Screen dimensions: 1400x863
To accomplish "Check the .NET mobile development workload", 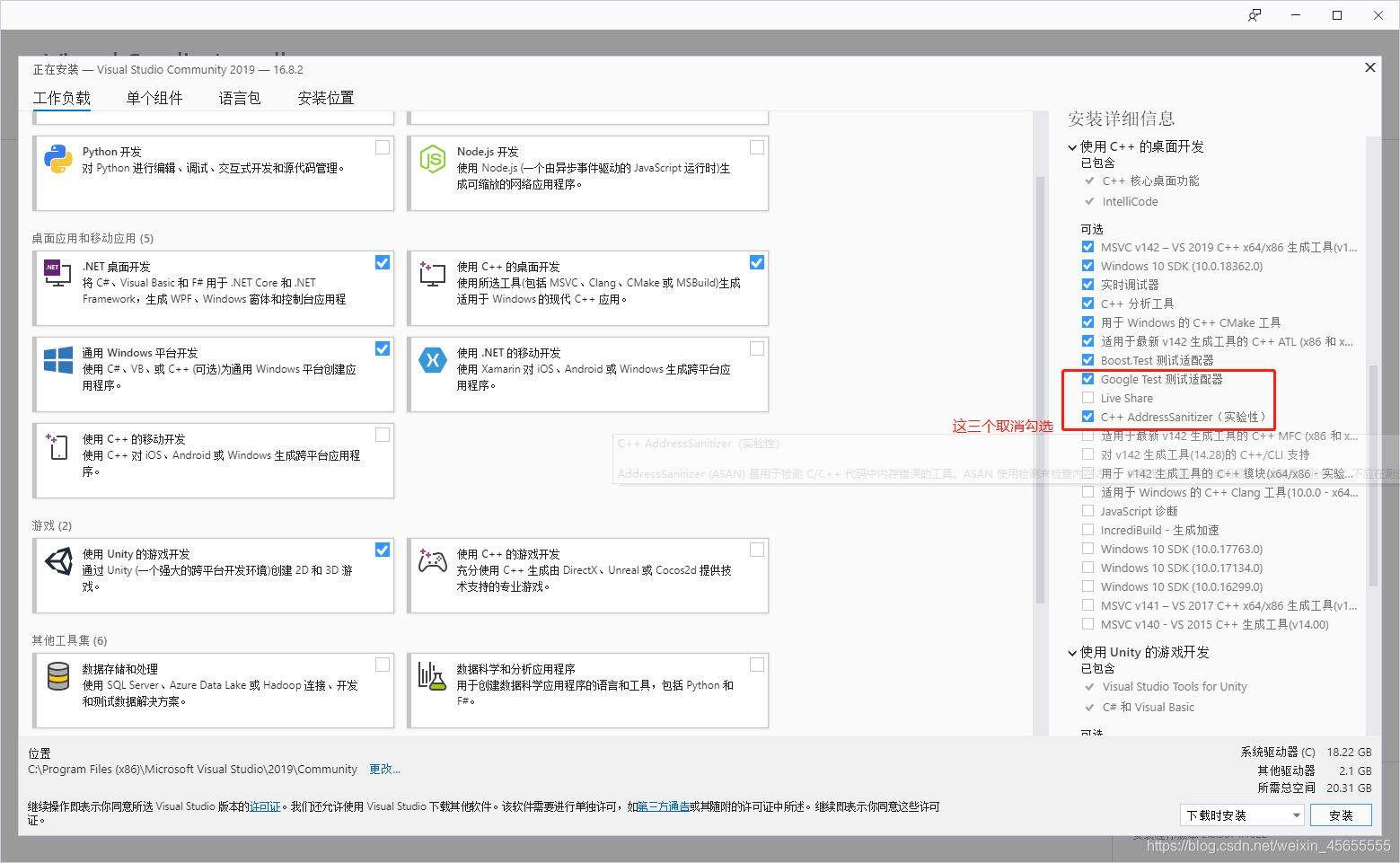I will click(757, 348).
